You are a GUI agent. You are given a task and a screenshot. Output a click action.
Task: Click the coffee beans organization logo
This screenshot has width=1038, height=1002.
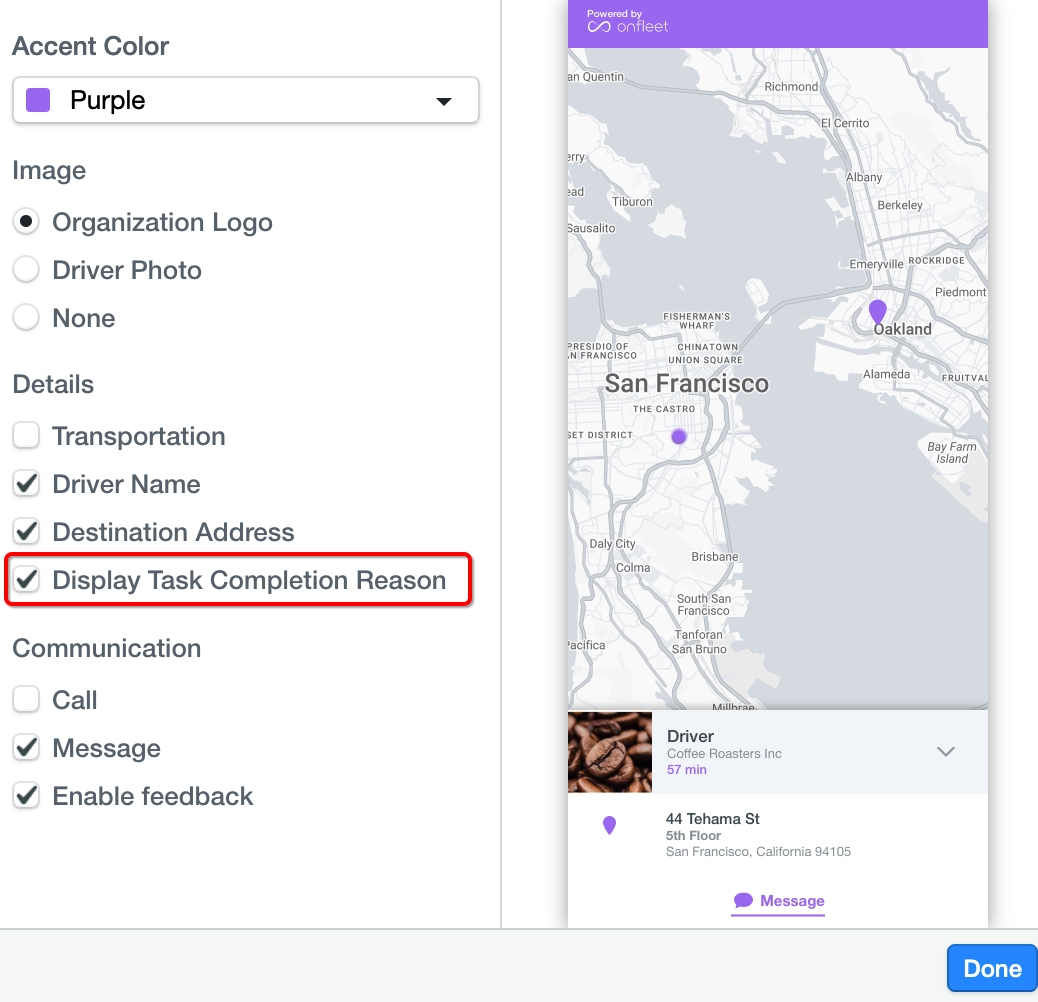610,752
